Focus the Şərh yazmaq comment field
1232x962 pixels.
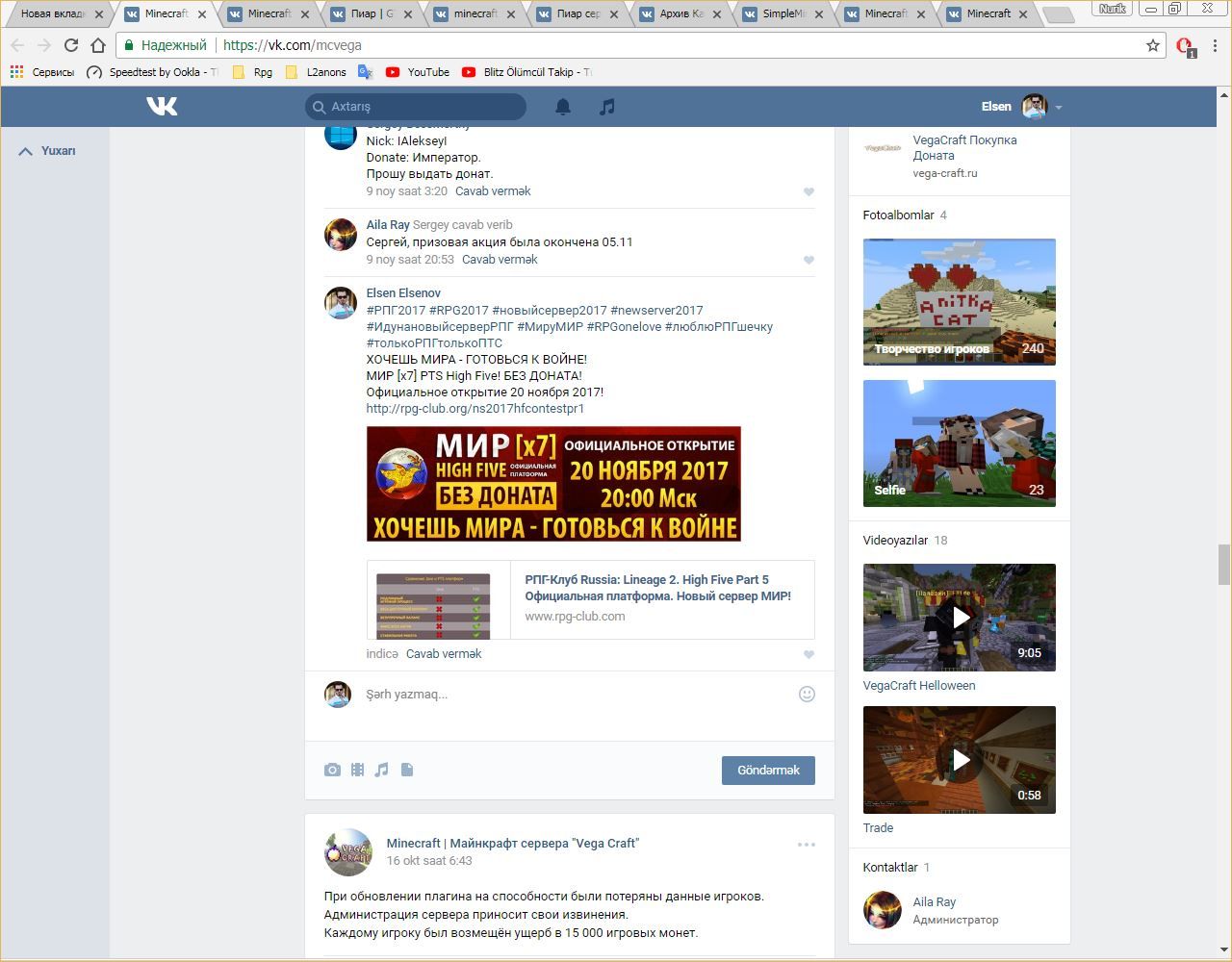[x=577, y=695]
